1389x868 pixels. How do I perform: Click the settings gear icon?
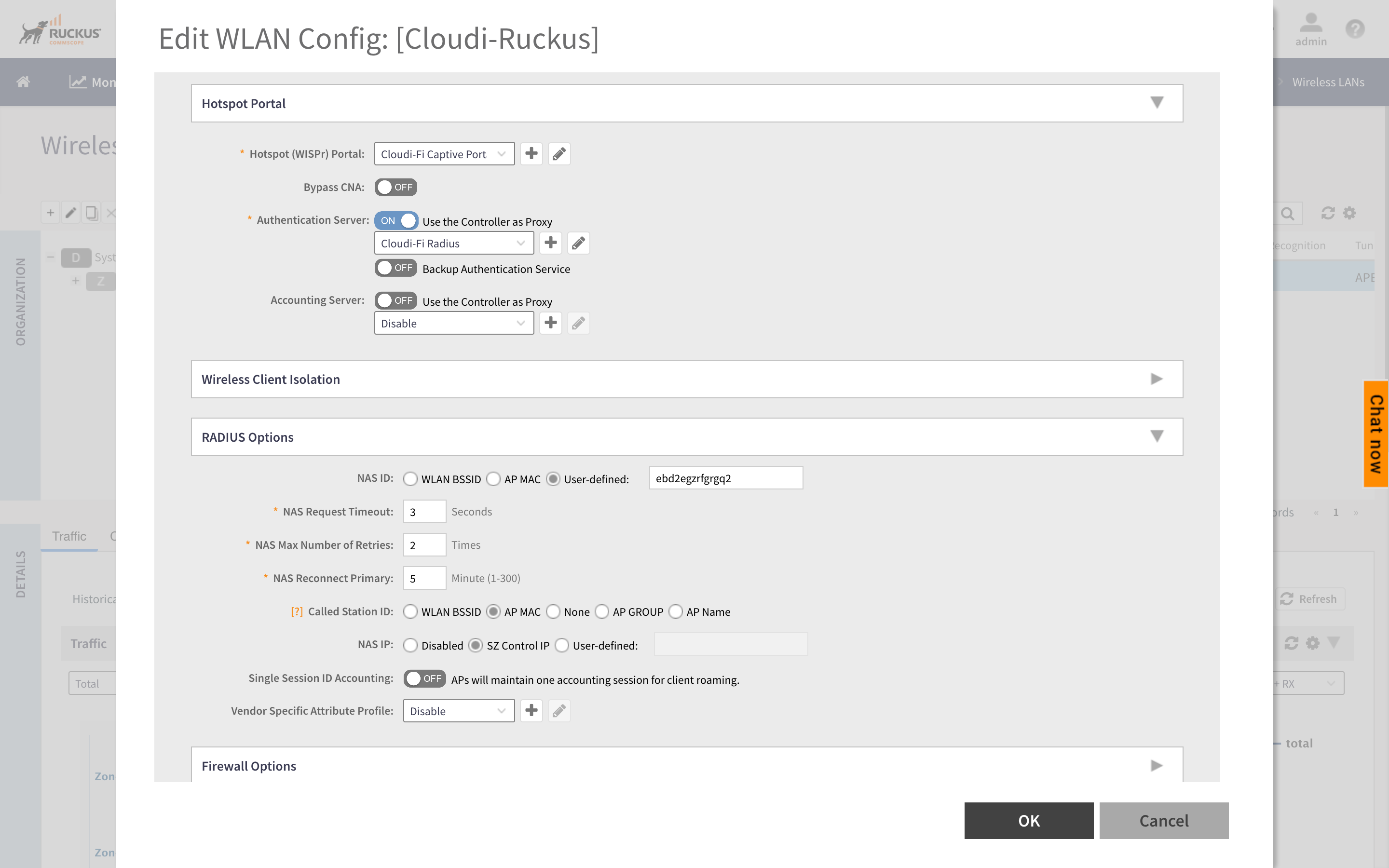coord(1349,213)
